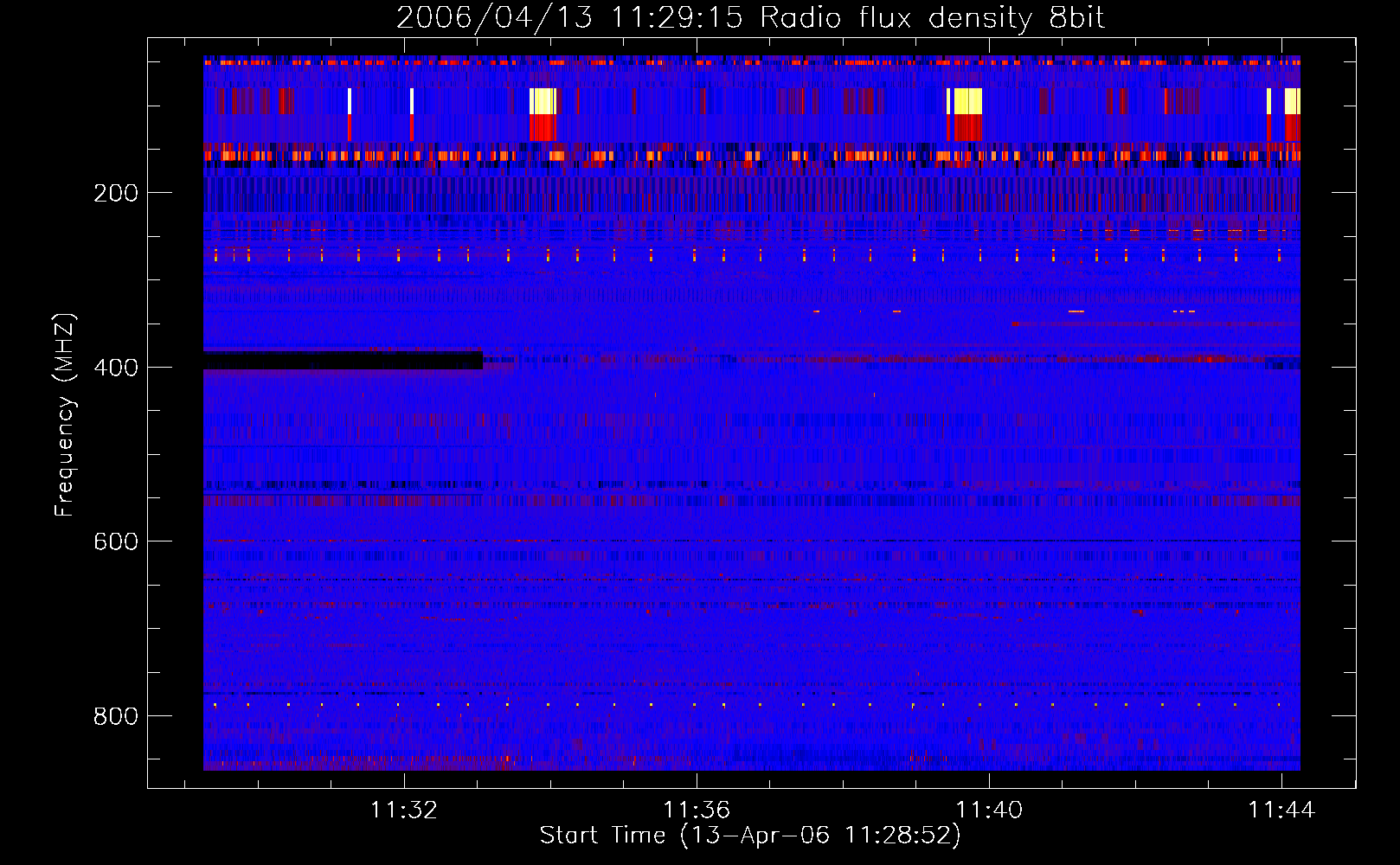This screenshot has height=865, width=1400.
Task: Click the 11:32 time tick label
Action: pyautogui.click(x=404, y=810)
